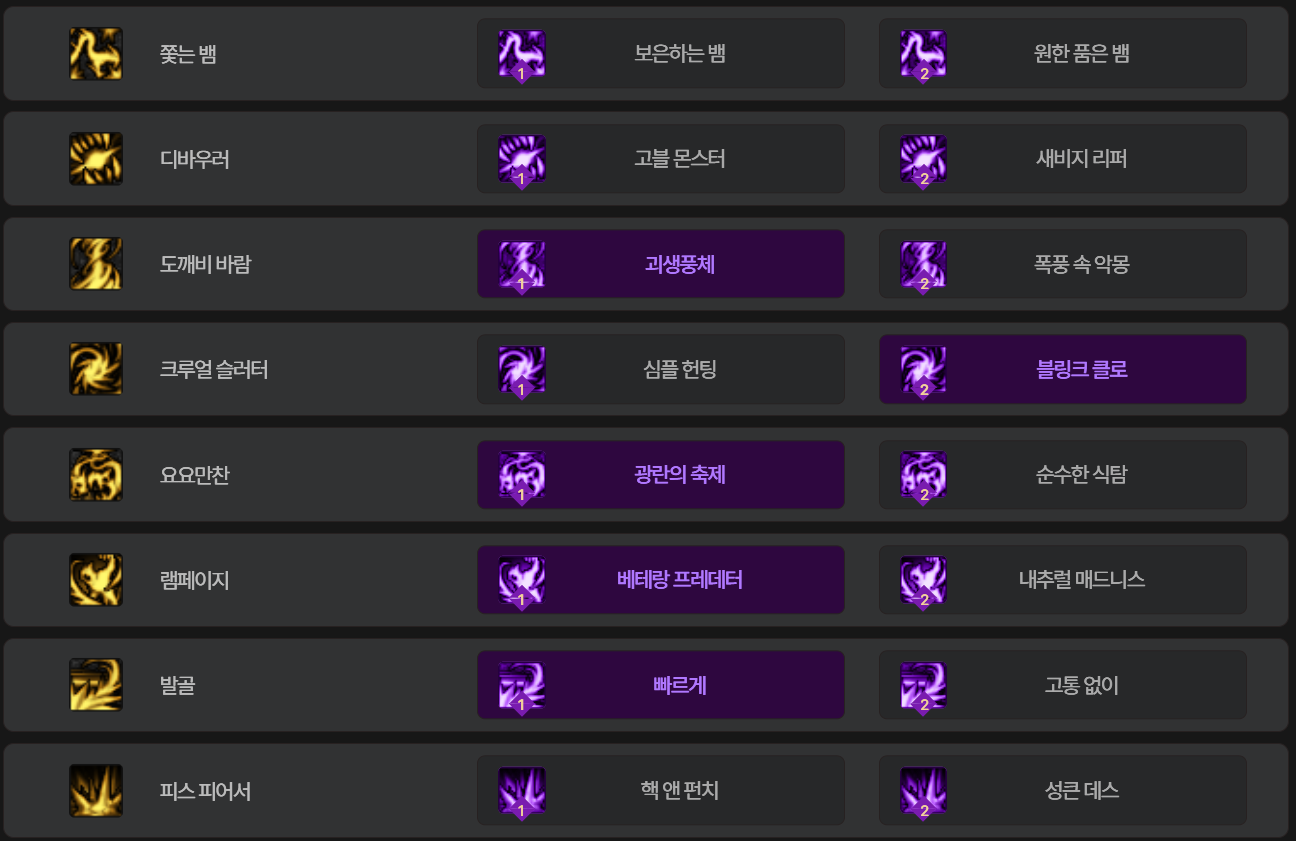Select the 핵 앤 펀치 option
This screenshot has height=841, width=1296.
click(661, 791)
